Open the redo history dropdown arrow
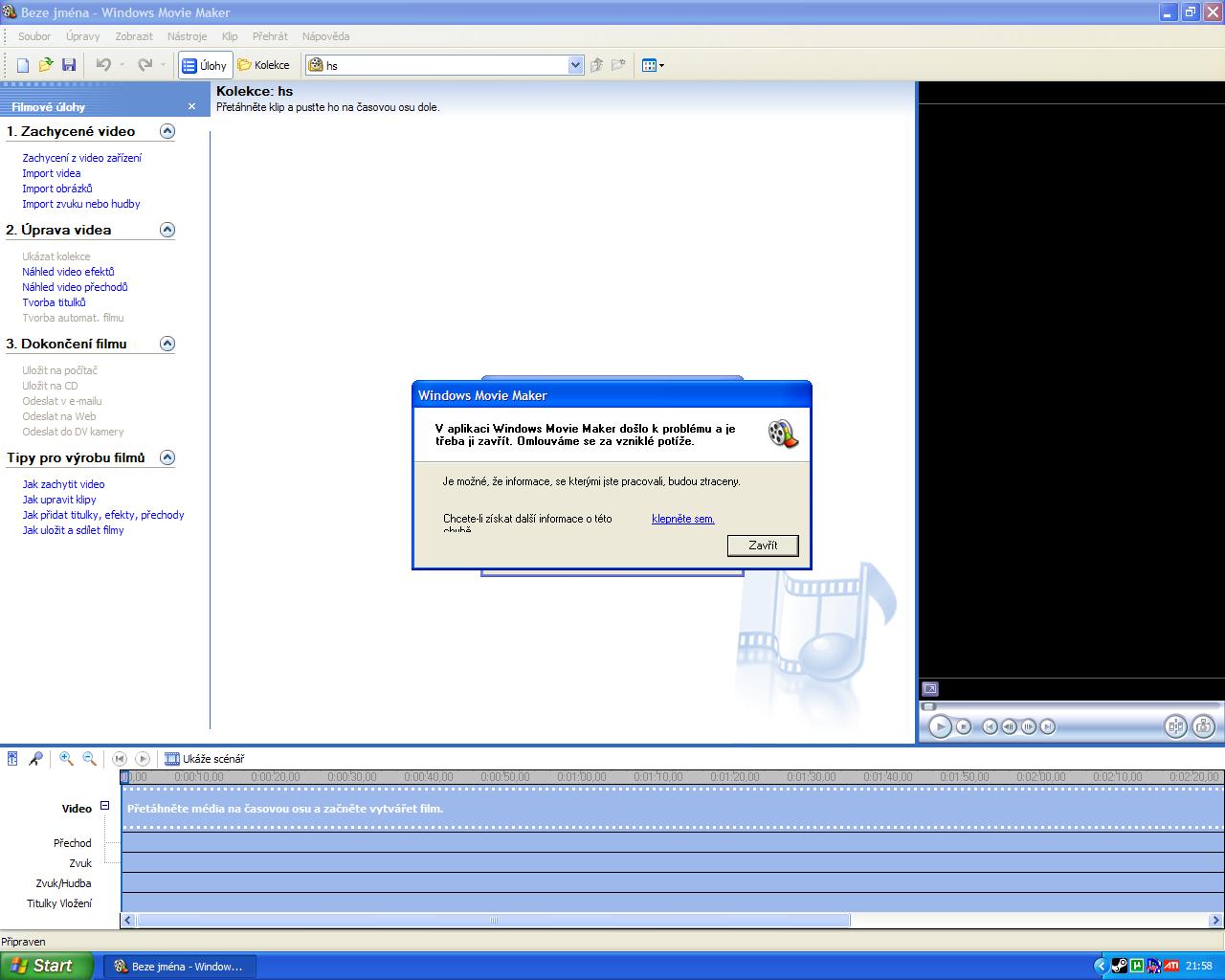 pos(164,65)
